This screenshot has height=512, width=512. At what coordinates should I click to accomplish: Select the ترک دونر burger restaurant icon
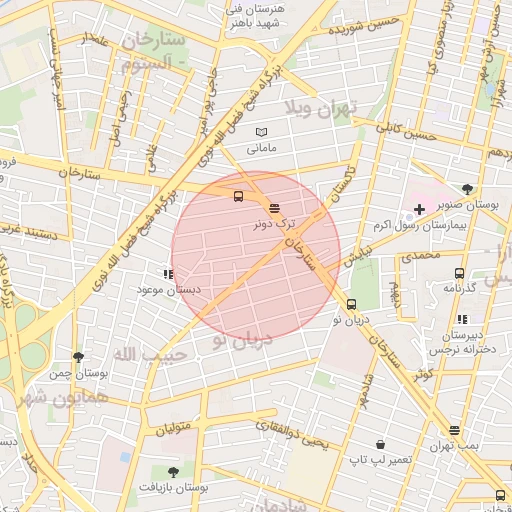(274, 209)
